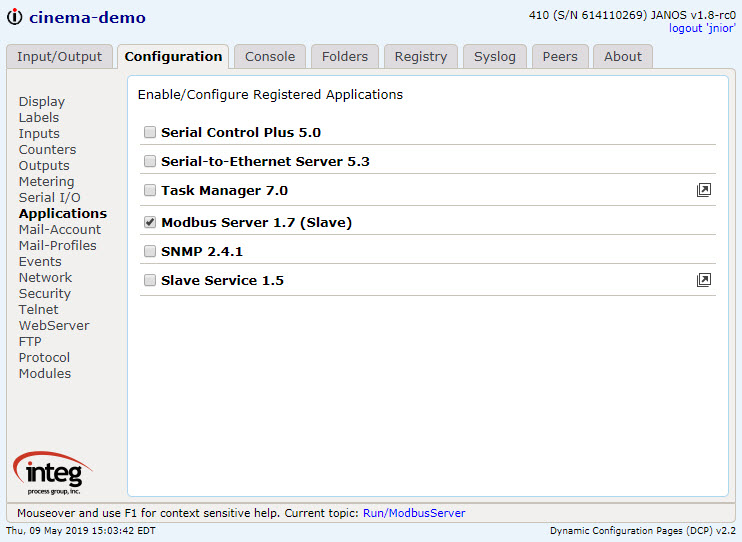Tick the SNMP 2.4.1 checkbox
Image resolution: width=742 pixels, height=542 pixels.
click(150, 251)
